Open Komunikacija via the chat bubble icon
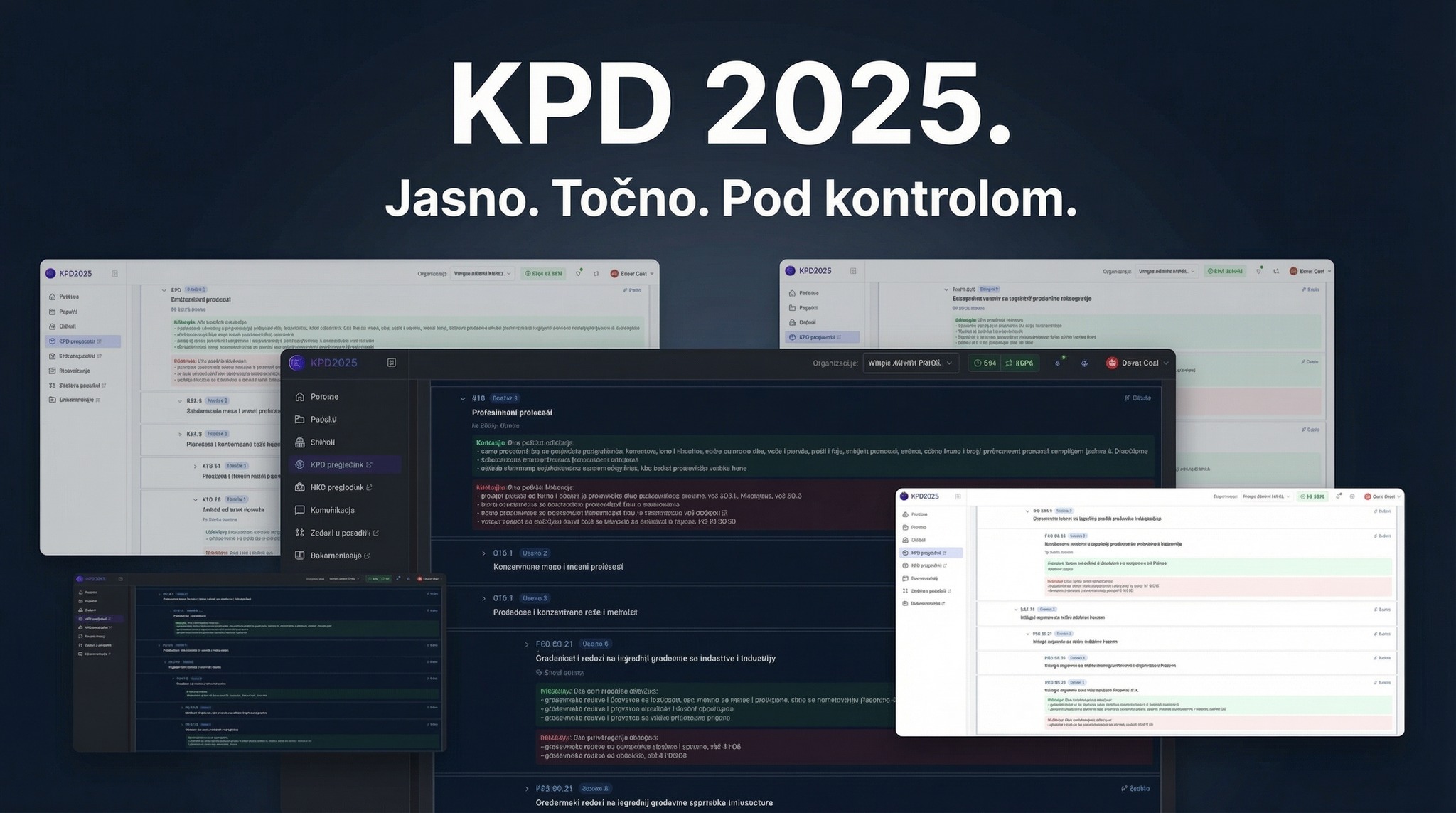The height and width of the screenshot is (813, 1456). tap(300, 509)
